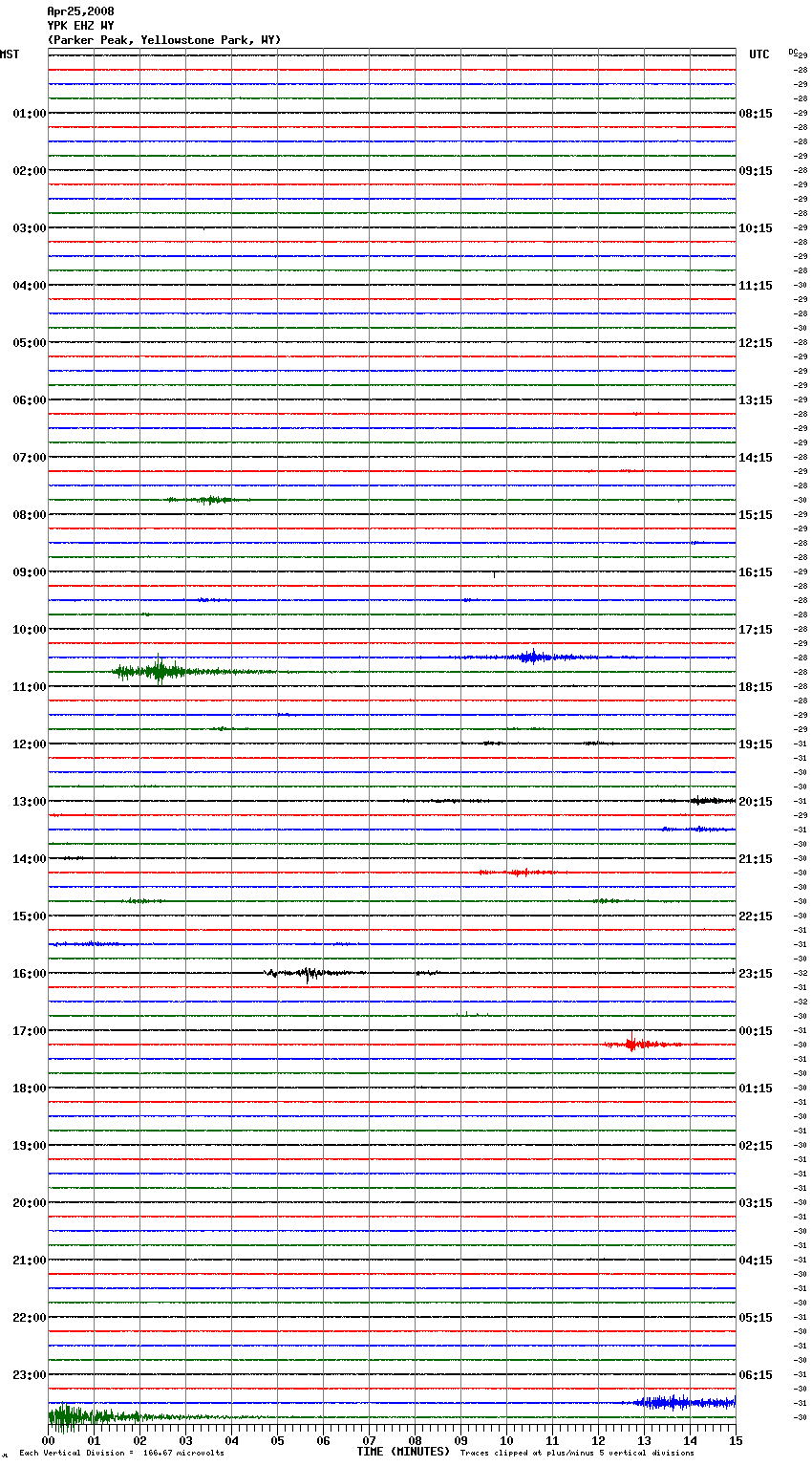Click the 16:15 UTC time label
The width and height of the screenshot is (812, 1466).
tap(756, 572)
